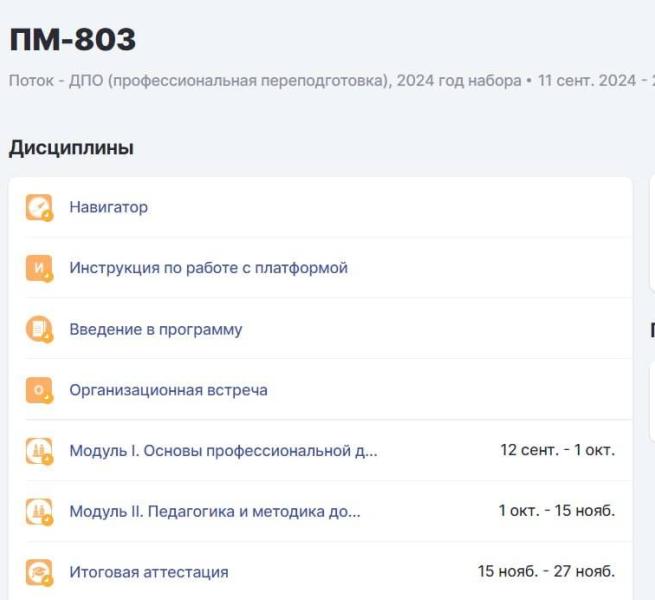Open Инструкция по работе с платформой
The image size is (655, 600).
(208, 268)
